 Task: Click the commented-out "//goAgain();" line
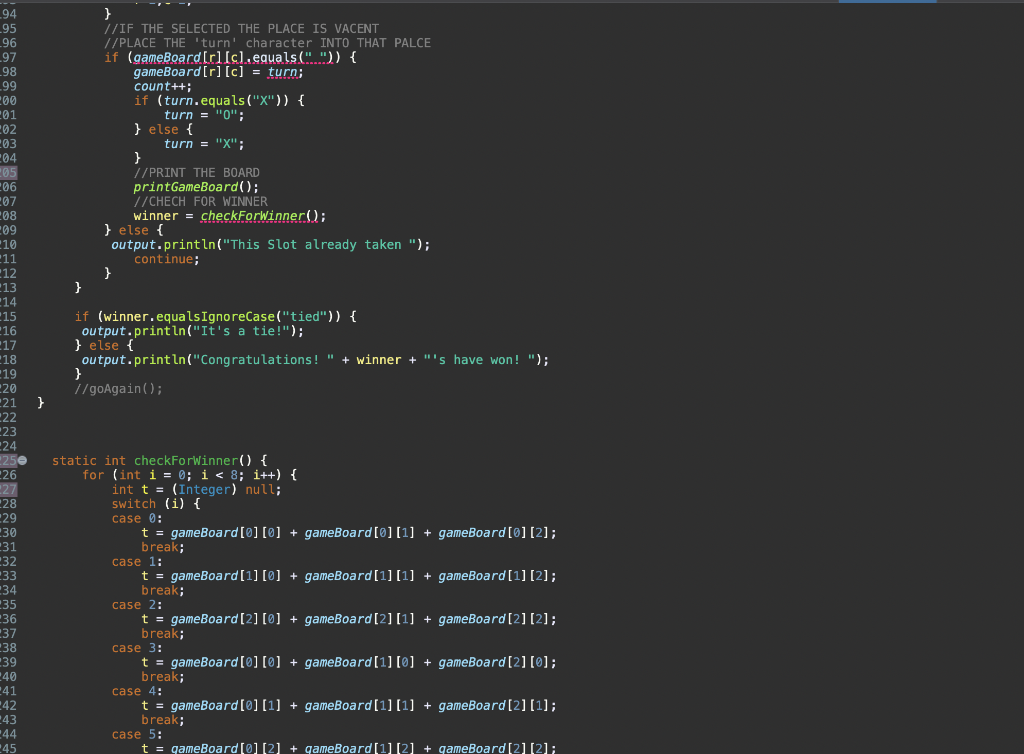point(118,389)
